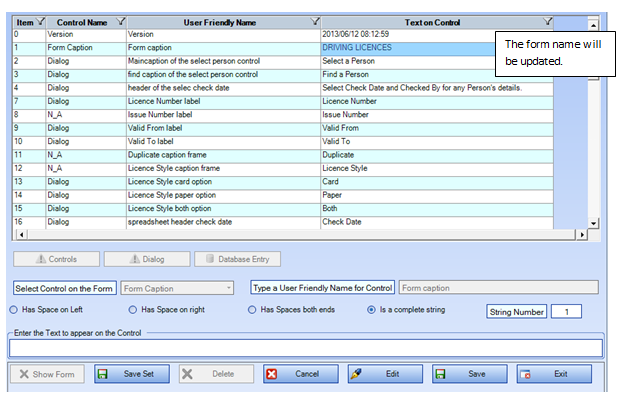Select the Licence Style both option cell
The width and height of the screenshot is (619, 399).
tap(223, 209)
